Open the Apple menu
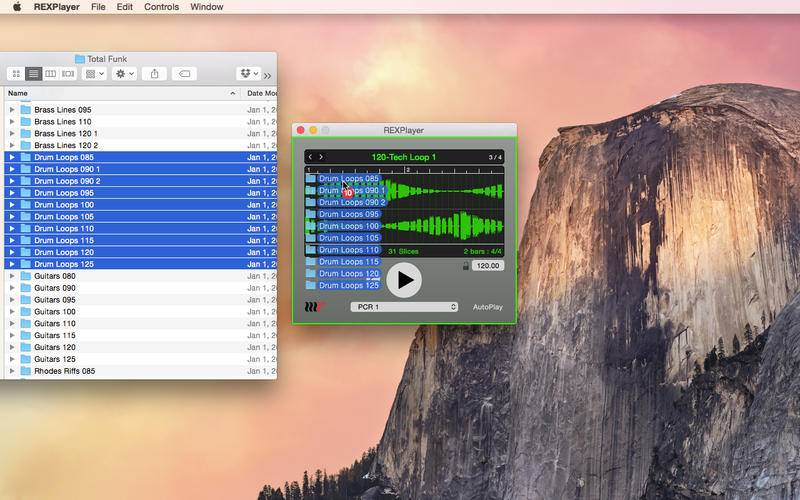The height and width of the screenshot is (500, 800). click(x=17, y=7)
